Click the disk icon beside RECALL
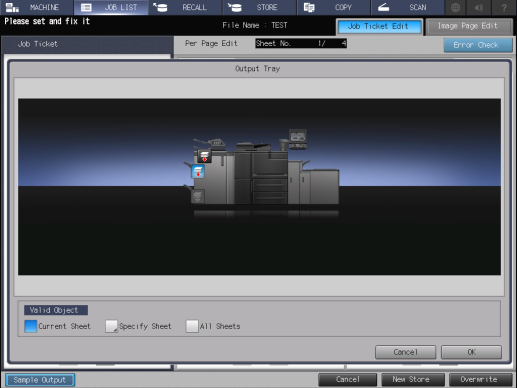 click(160, 7)
